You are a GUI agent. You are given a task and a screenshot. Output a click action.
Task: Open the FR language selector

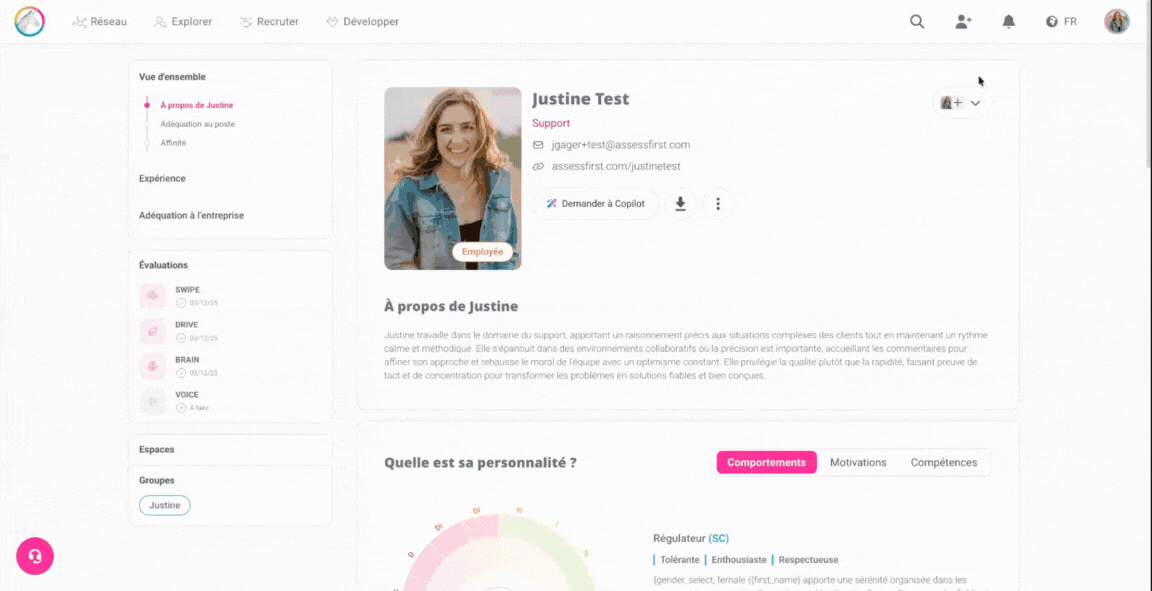[1061, 21]
